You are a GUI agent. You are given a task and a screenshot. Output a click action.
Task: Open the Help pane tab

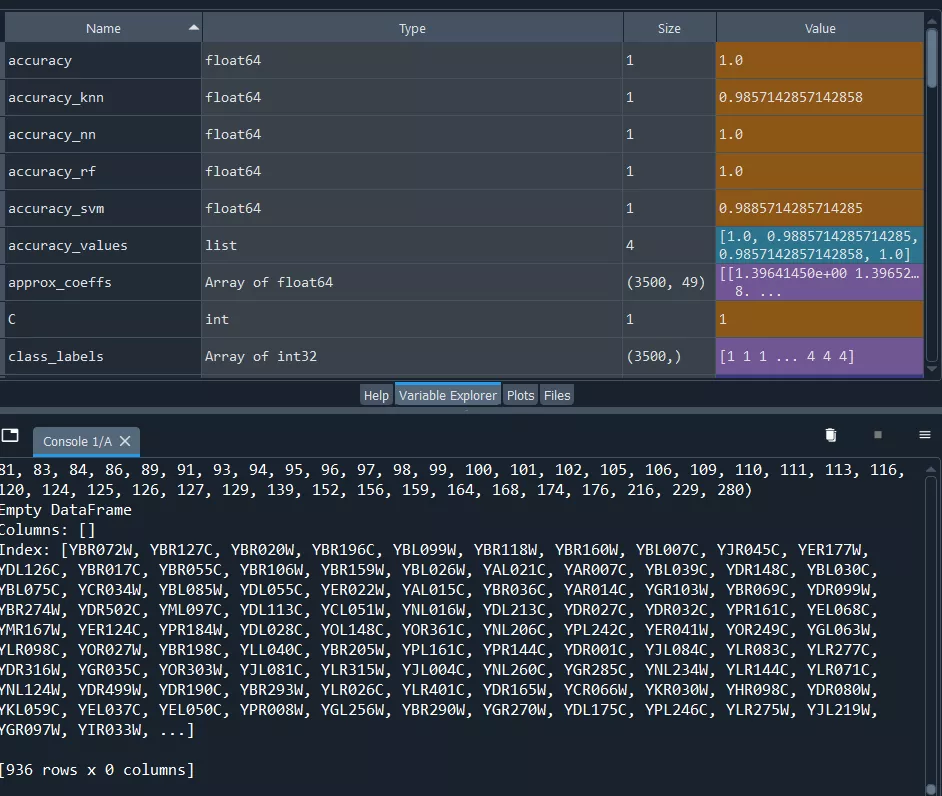click(x=376, y=395)
